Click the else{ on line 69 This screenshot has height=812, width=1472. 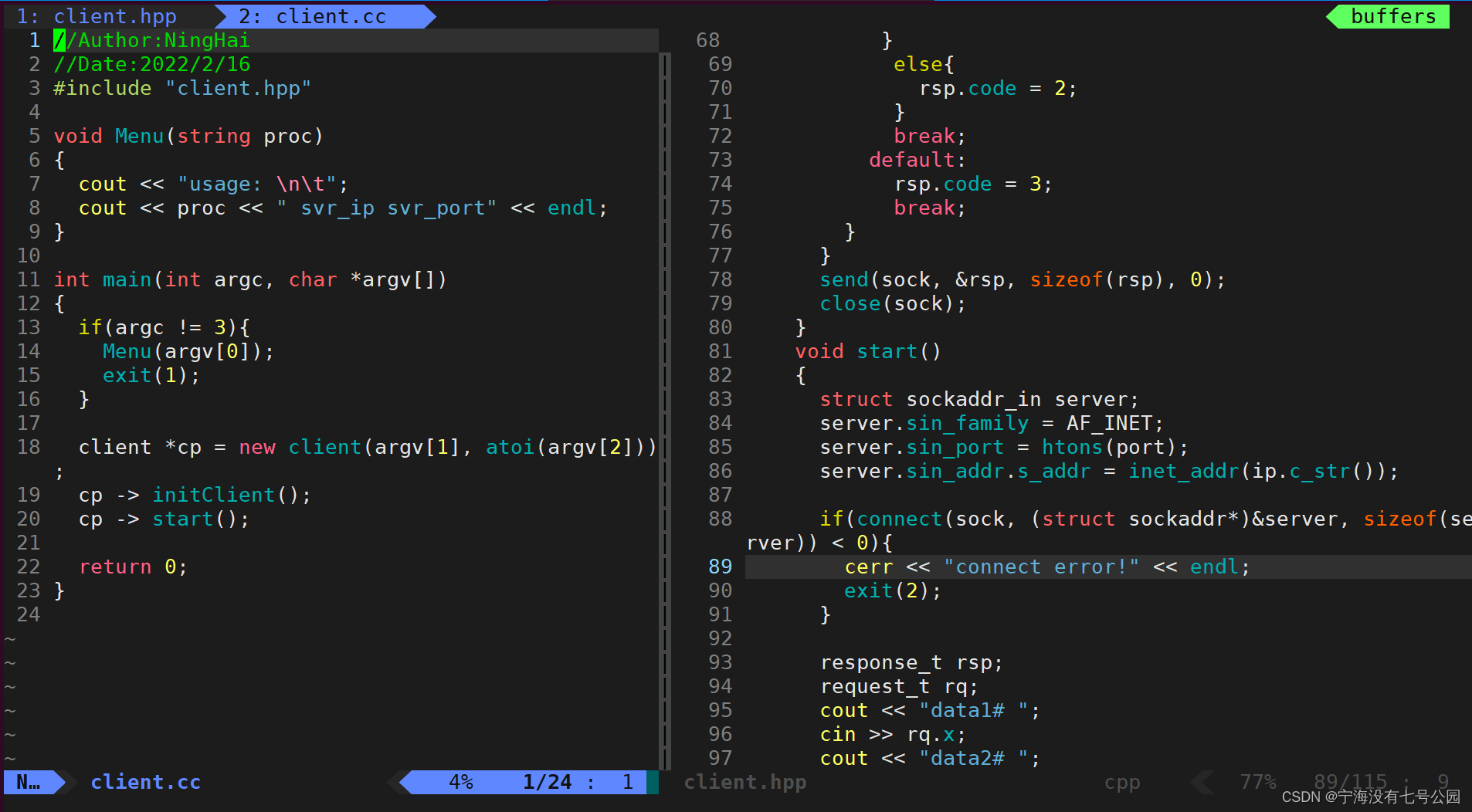pyautogui.click(x=924, y=64)
